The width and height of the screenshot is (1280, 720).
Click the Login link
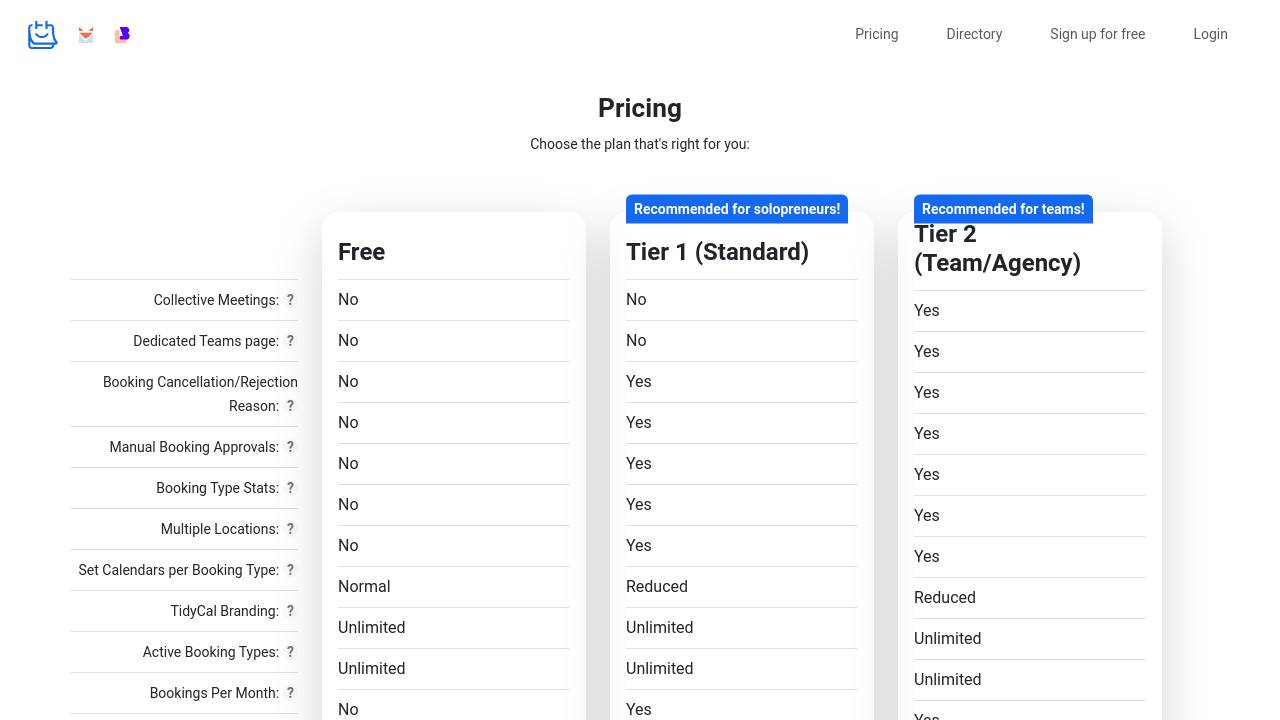point(1210,34)
